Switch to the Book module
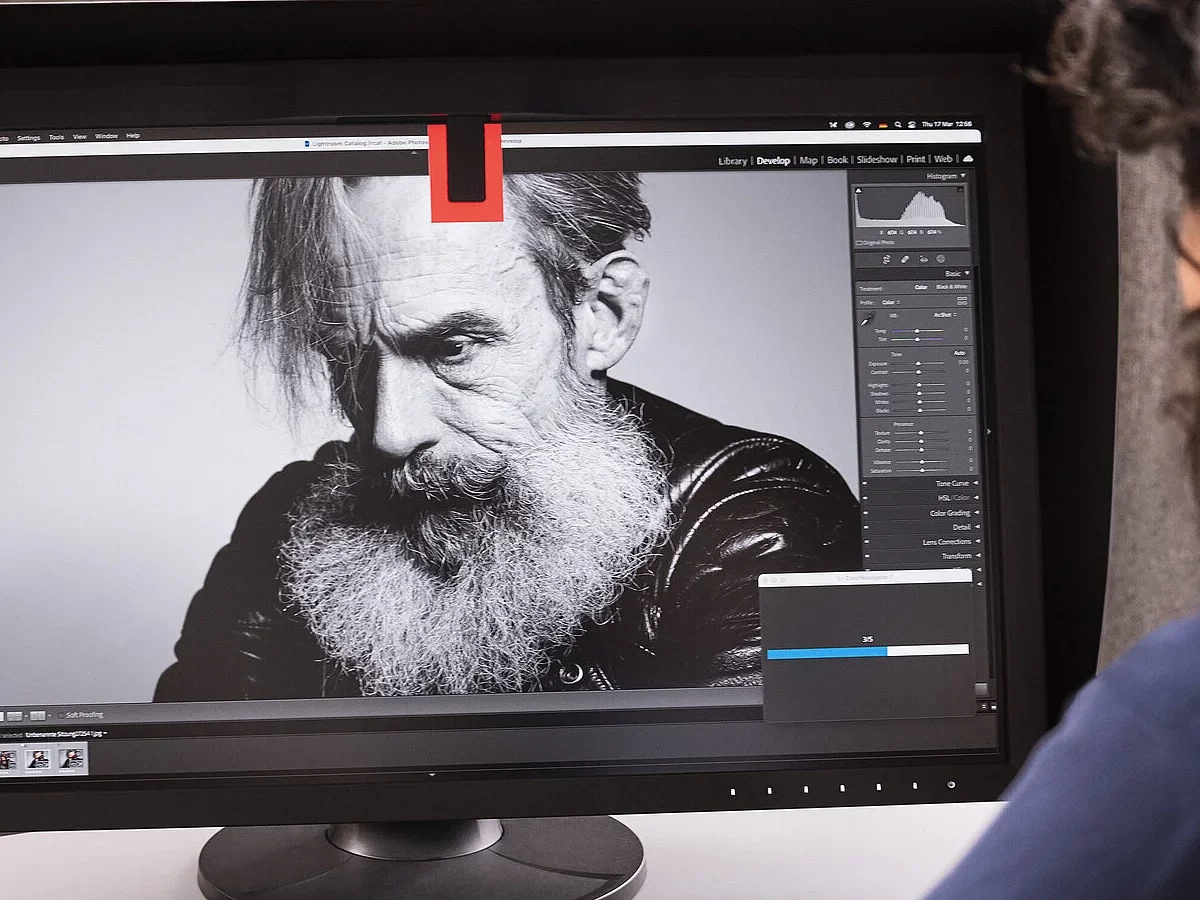This screenshot has height=900, width=1200. coord(837,160)
